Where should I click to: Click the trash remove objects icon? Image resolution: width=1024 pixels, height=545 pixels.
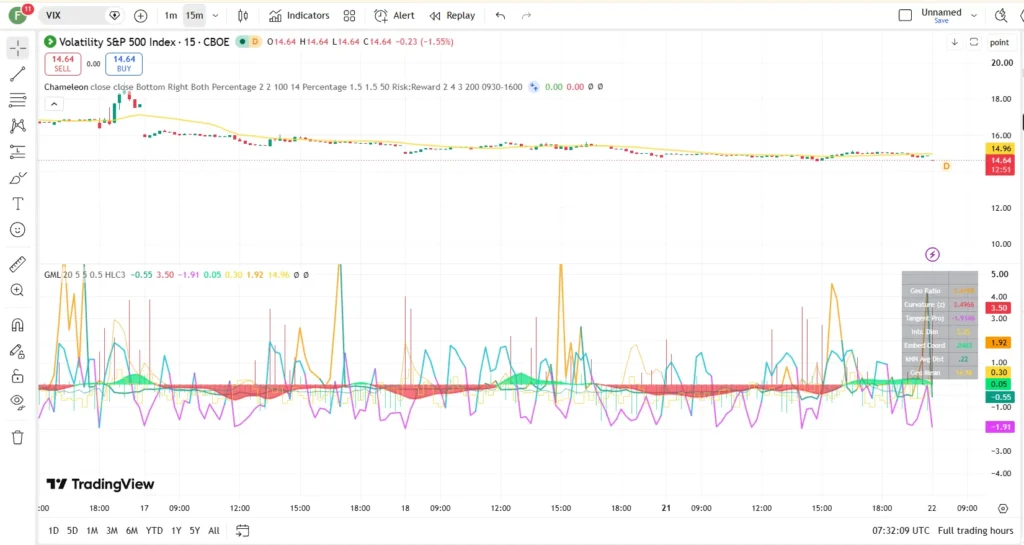(x=18, y=437)
